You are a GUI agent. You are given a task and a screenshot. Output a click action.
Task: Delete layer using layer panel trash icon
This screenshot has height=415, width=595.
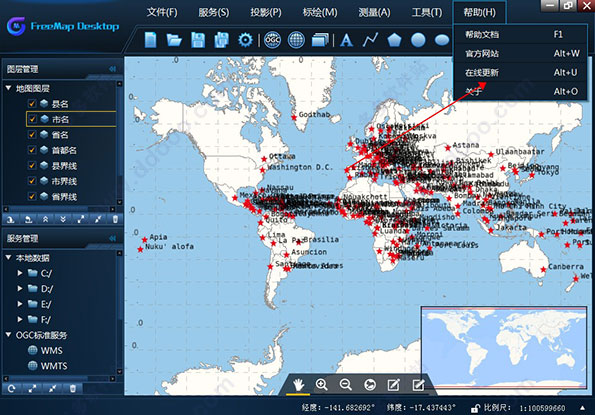[115, 219]
